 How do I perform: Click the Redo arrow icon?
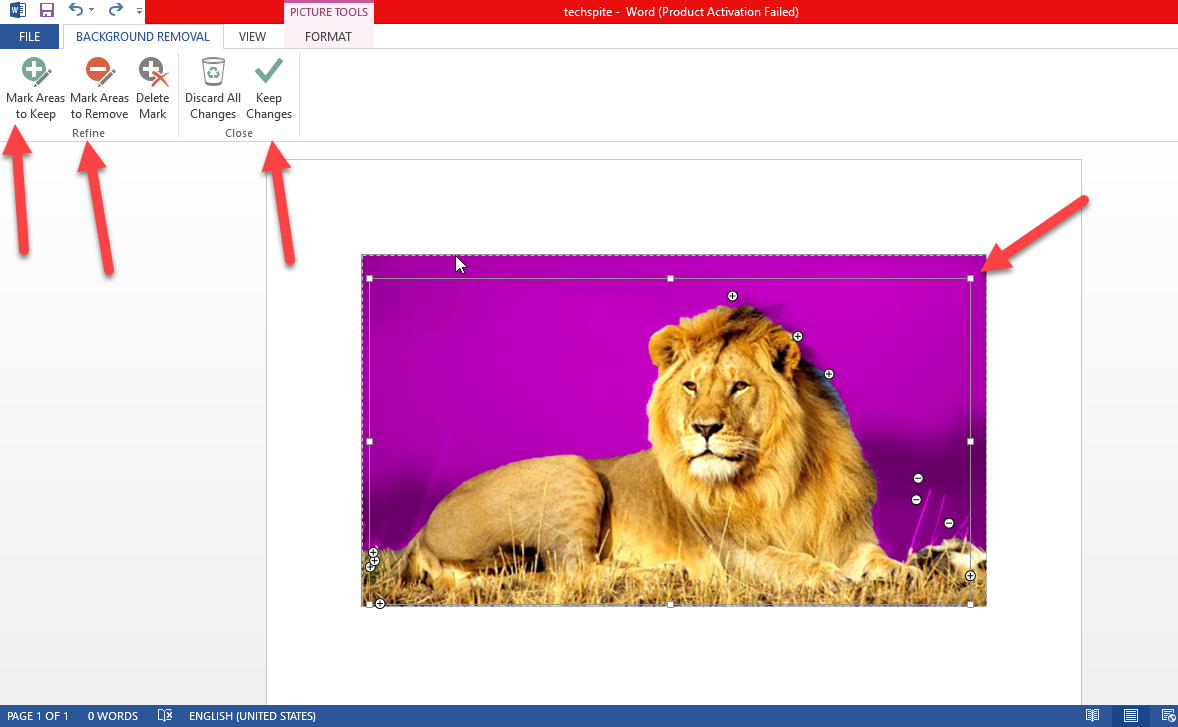[115, 11]
